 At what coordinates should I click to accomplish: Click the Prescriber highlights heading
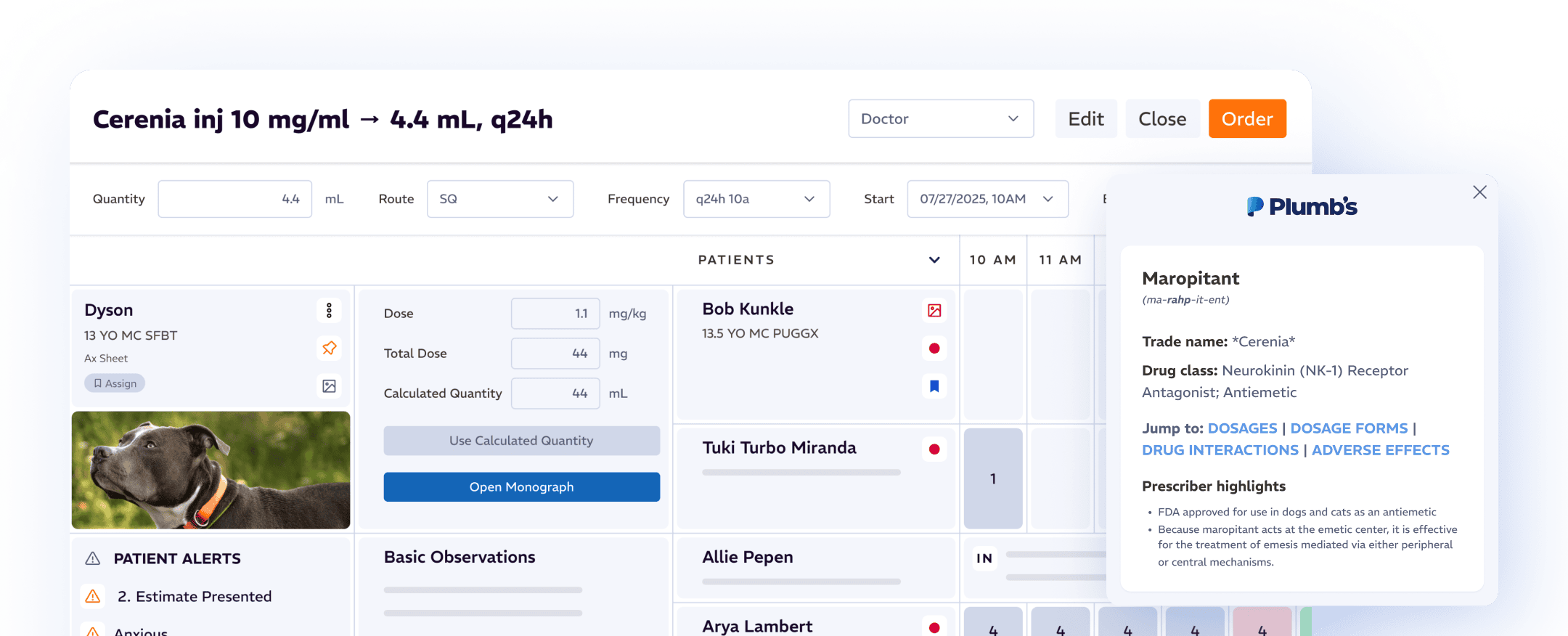coord(1214,486)
